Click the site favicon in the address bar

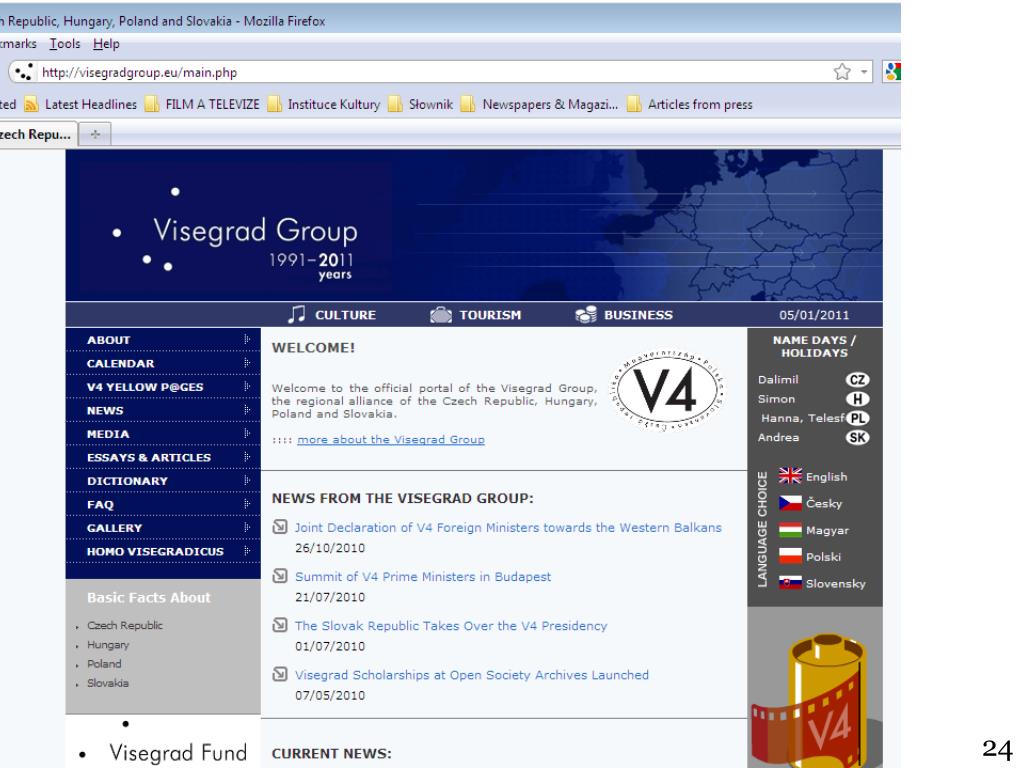[x=24, y=72]
